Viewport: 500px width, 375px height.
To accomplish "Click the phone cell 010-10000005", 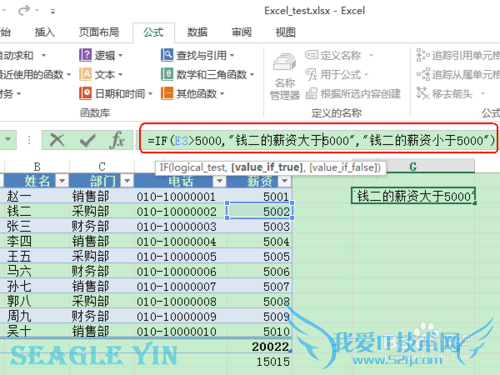I will [180, 256].
